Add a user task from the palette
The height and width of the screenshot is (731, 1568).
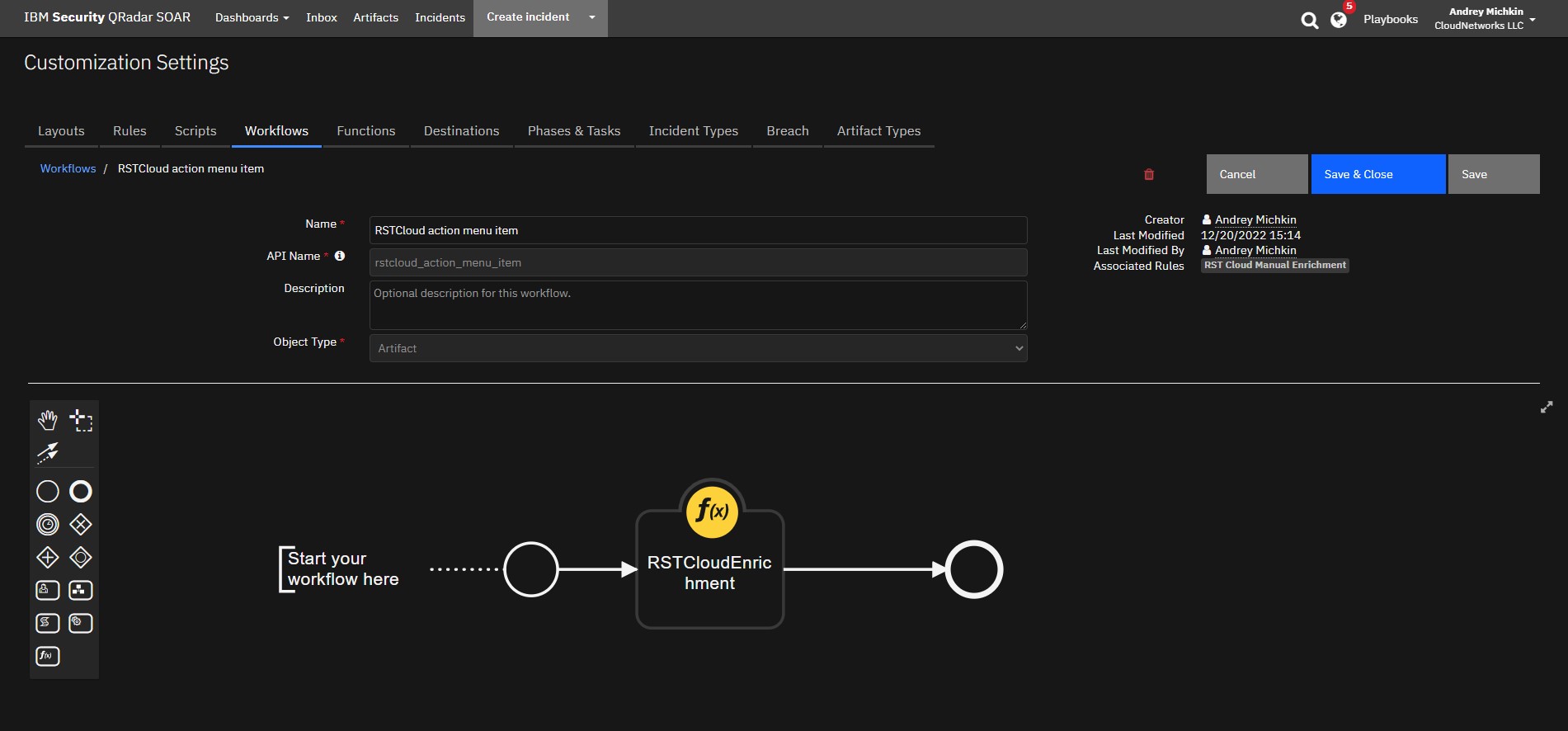pos(48,590)
